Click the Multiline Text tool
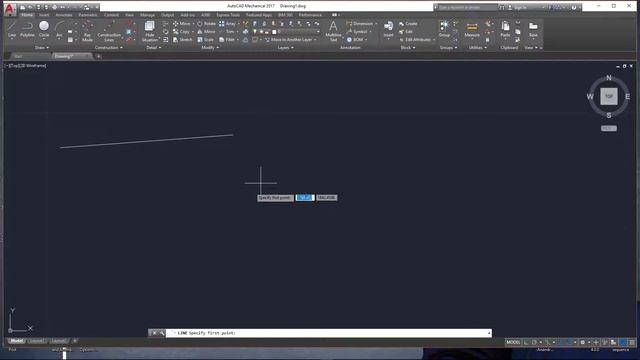The height and width of the screenshot is (360, 640). 333,31
